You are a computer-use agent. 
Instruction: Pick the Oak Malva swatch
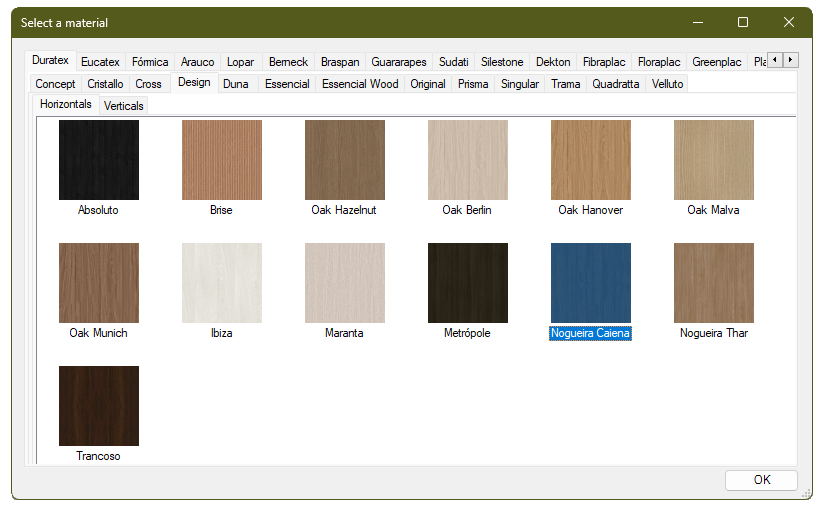[x=714, y=160]
